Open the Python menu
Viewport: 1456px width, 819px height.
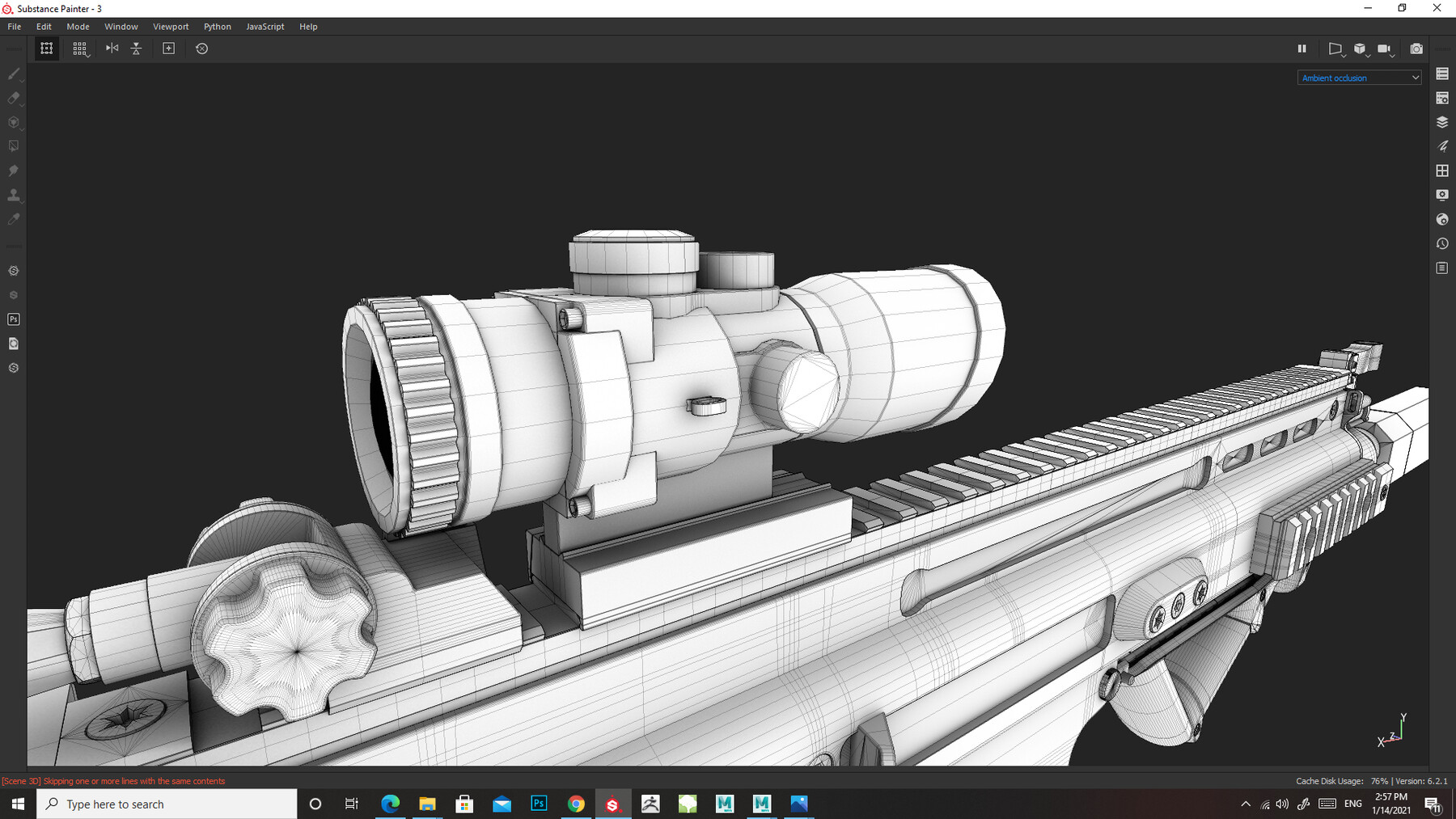217,26
